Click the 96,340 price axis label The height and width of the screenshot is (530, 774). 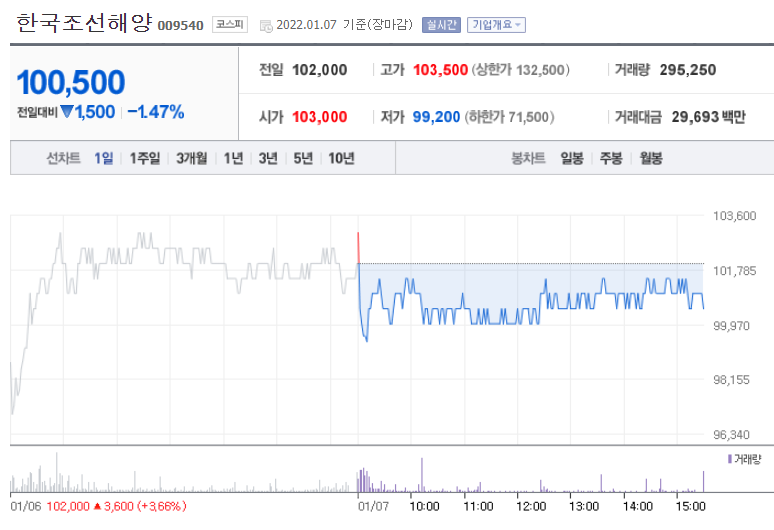[731, 435]
